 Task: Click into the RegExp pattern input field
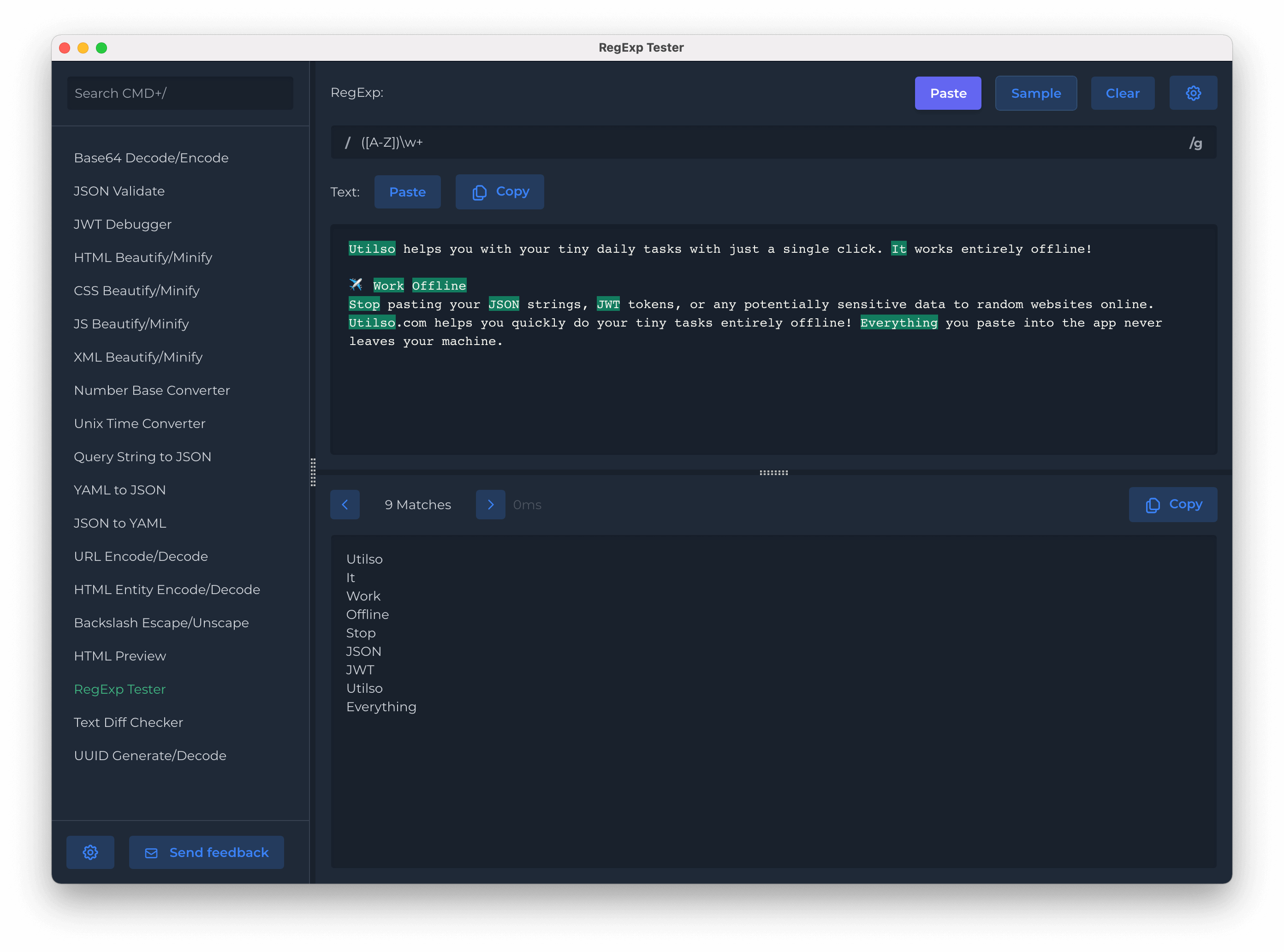pyautogui.click(x=749, y=143)
